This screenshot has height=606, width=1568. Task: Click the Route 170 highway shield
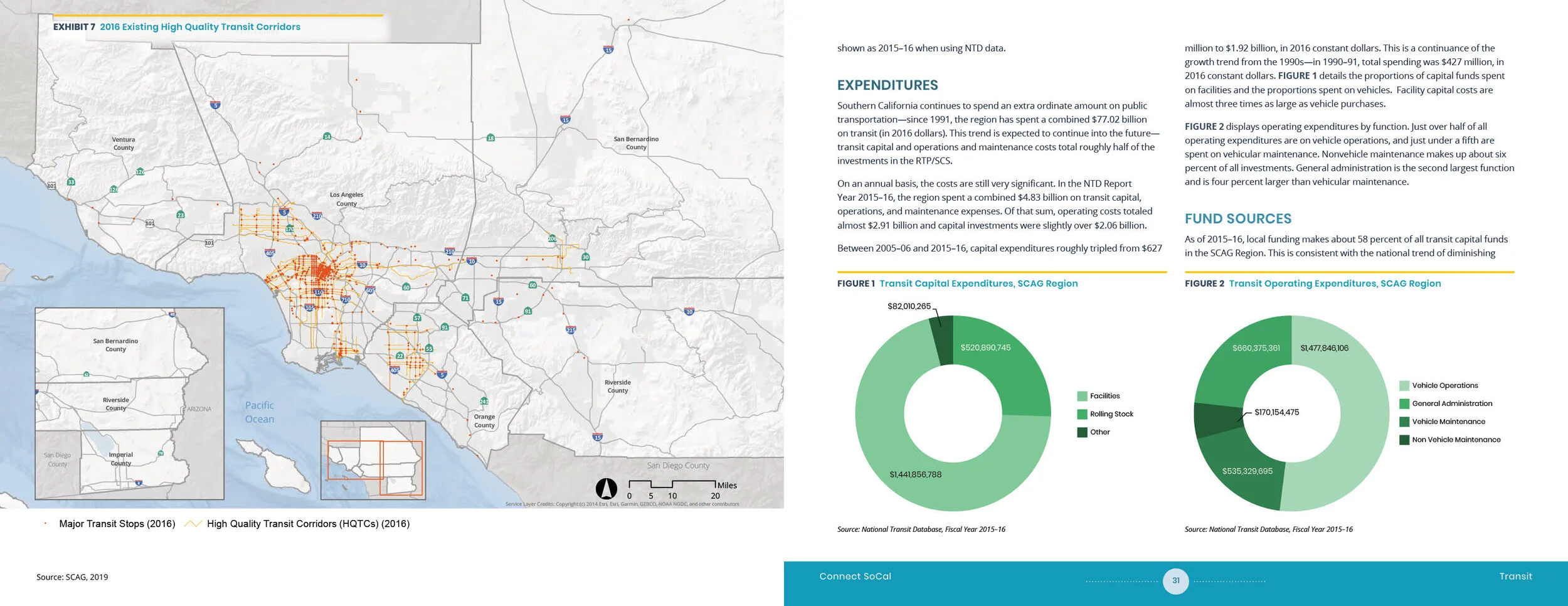pos(289,229)
